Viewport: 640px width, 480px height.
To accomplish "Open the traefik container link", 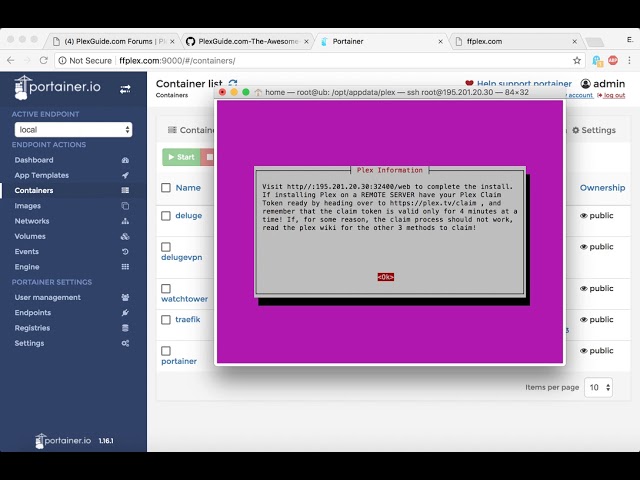I will click(188, 320).
